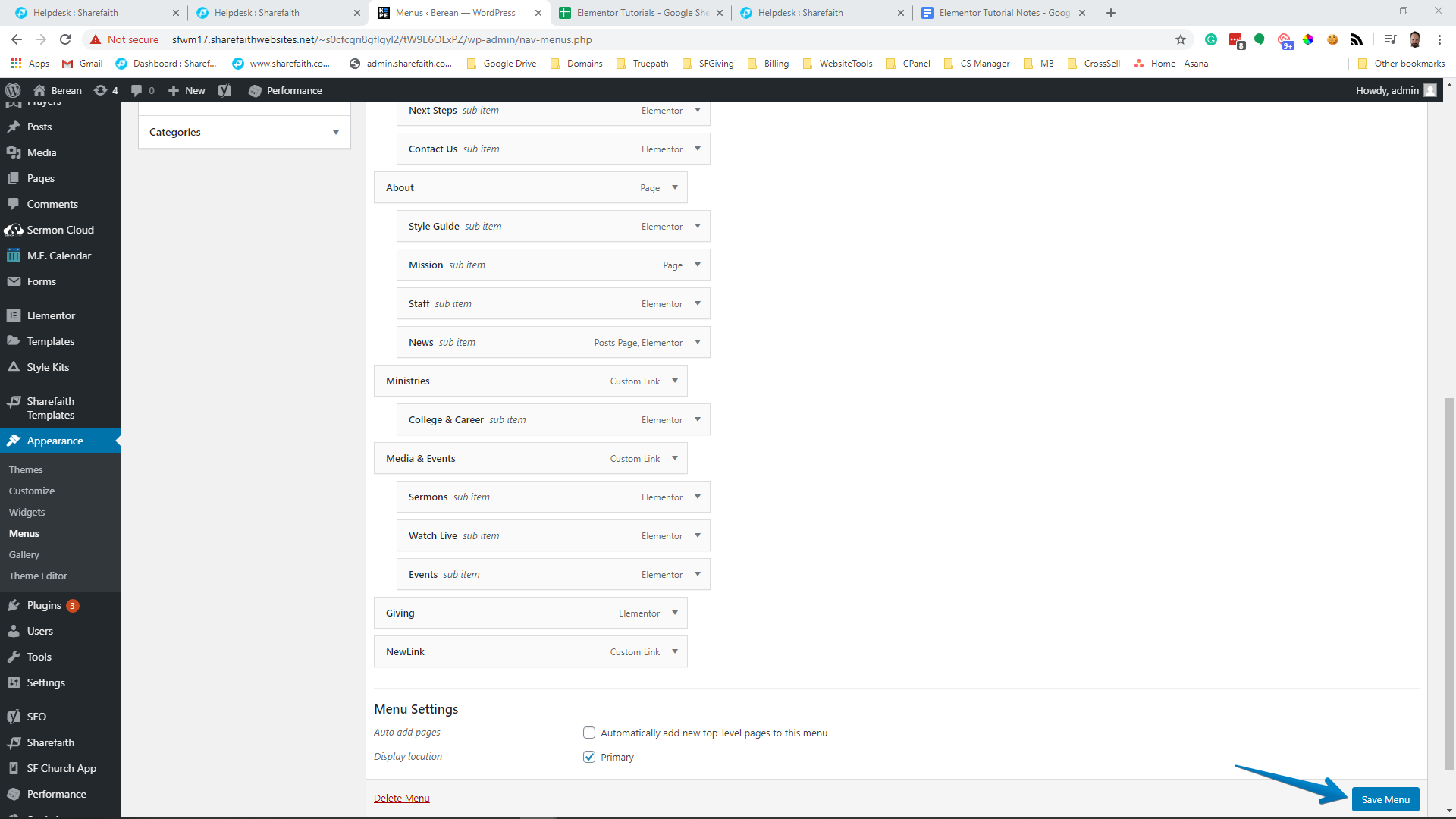The image size is (1456, 819).
Task: Uncheck the Primary display location checkbox
Action: click(x=589, y=757)
